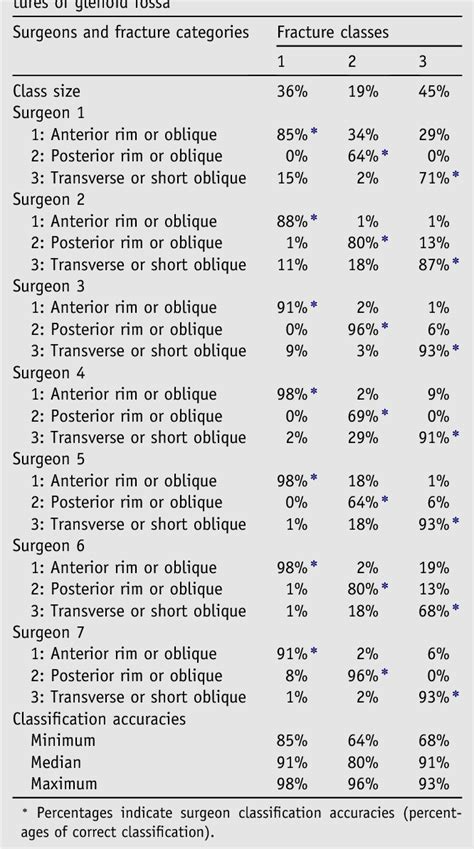
Task: Click the asterisk beside Surgeon 1's 71%
Action: pos(455,175)
